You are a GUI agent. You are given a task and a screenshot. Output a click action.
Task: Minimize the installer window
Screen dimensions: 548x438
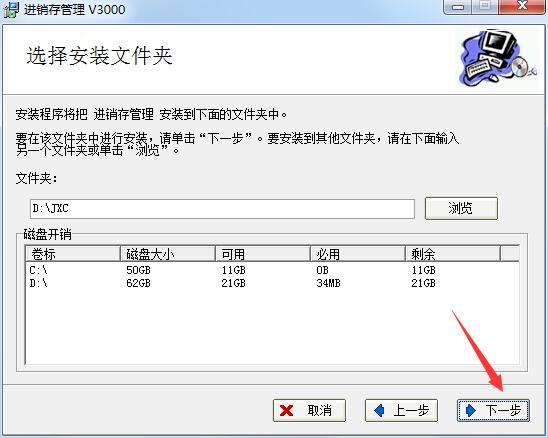point(457,6)
